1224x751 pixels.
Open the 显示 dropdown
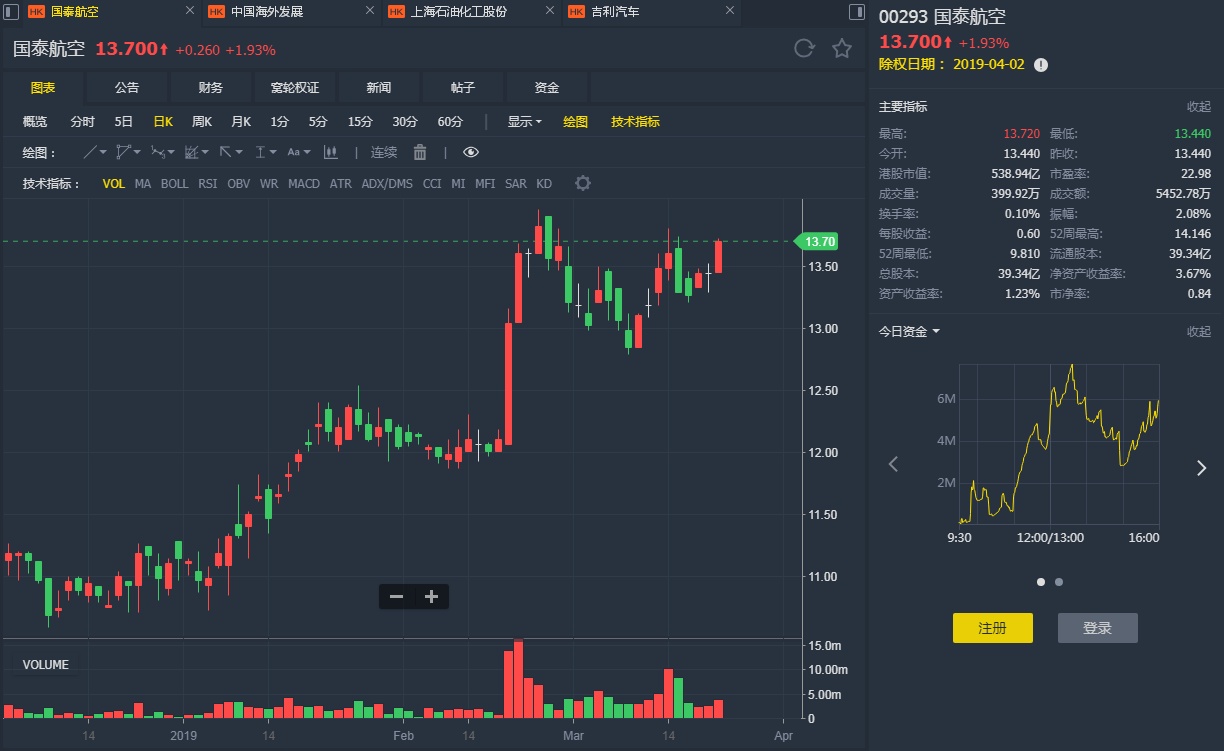click(524, 122)
